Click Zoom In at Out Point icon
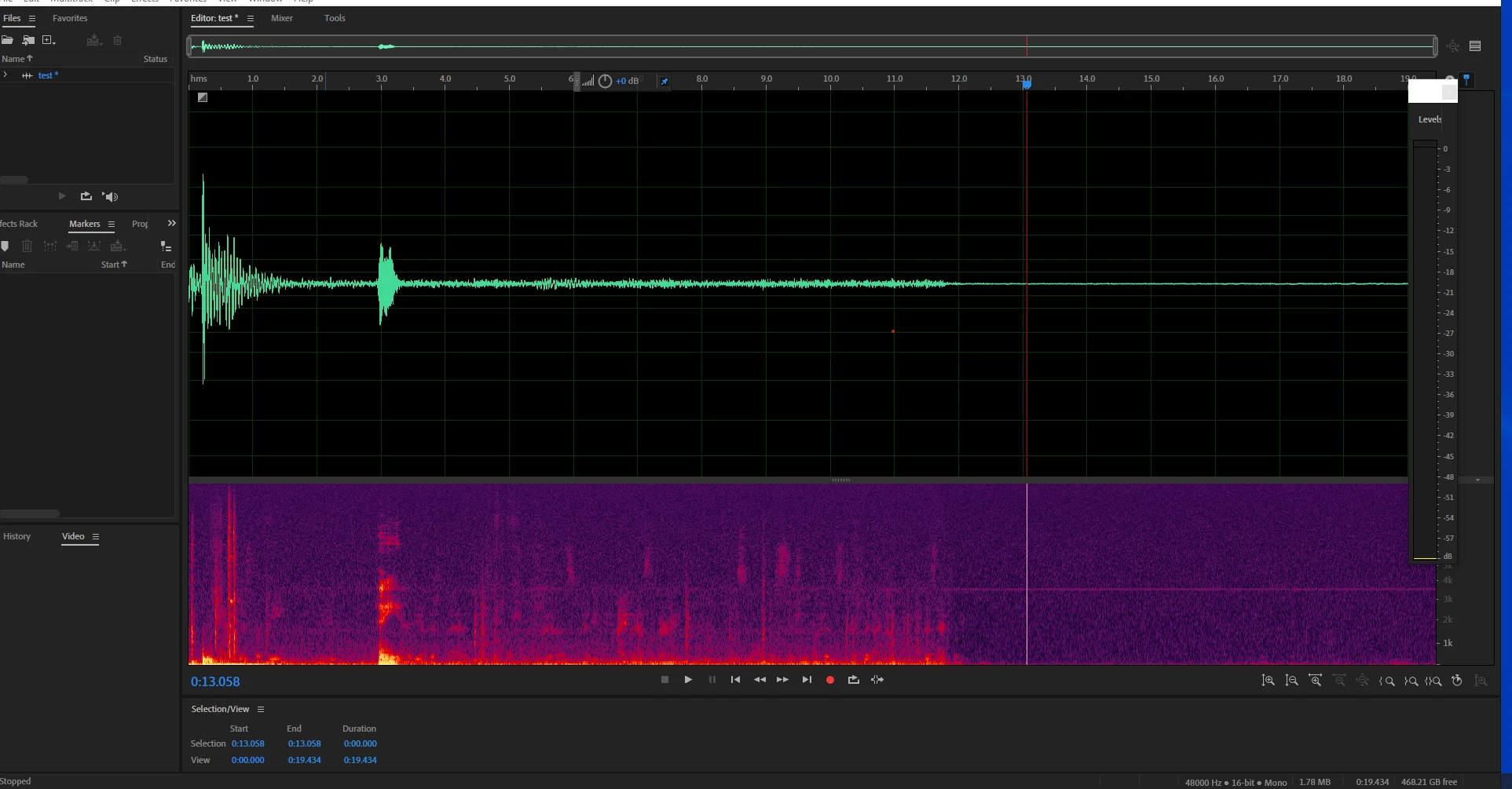The image size is (1512, 789). point(1411,681)
